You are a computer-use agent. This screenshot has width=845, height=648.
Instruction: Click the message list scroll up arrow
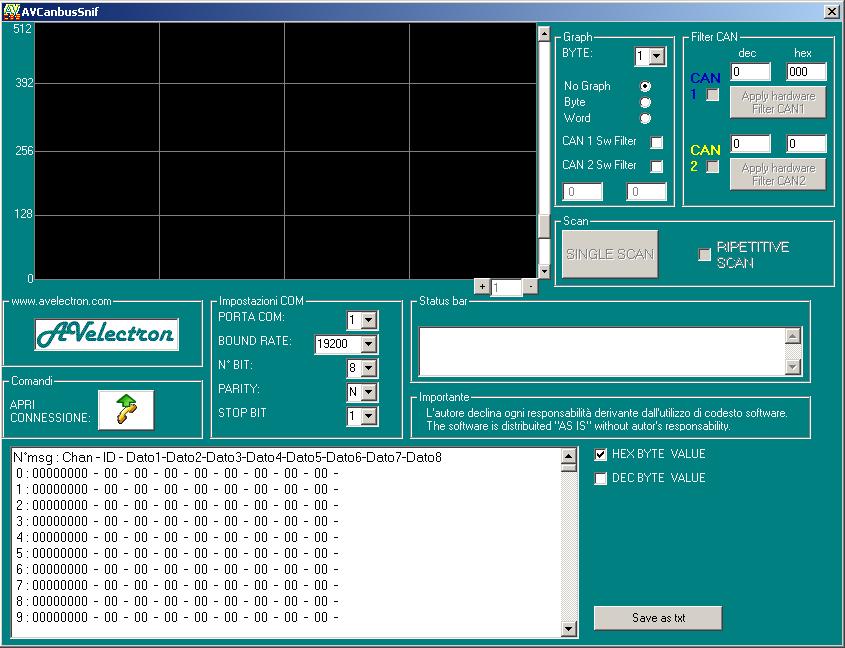pos(569,457)
